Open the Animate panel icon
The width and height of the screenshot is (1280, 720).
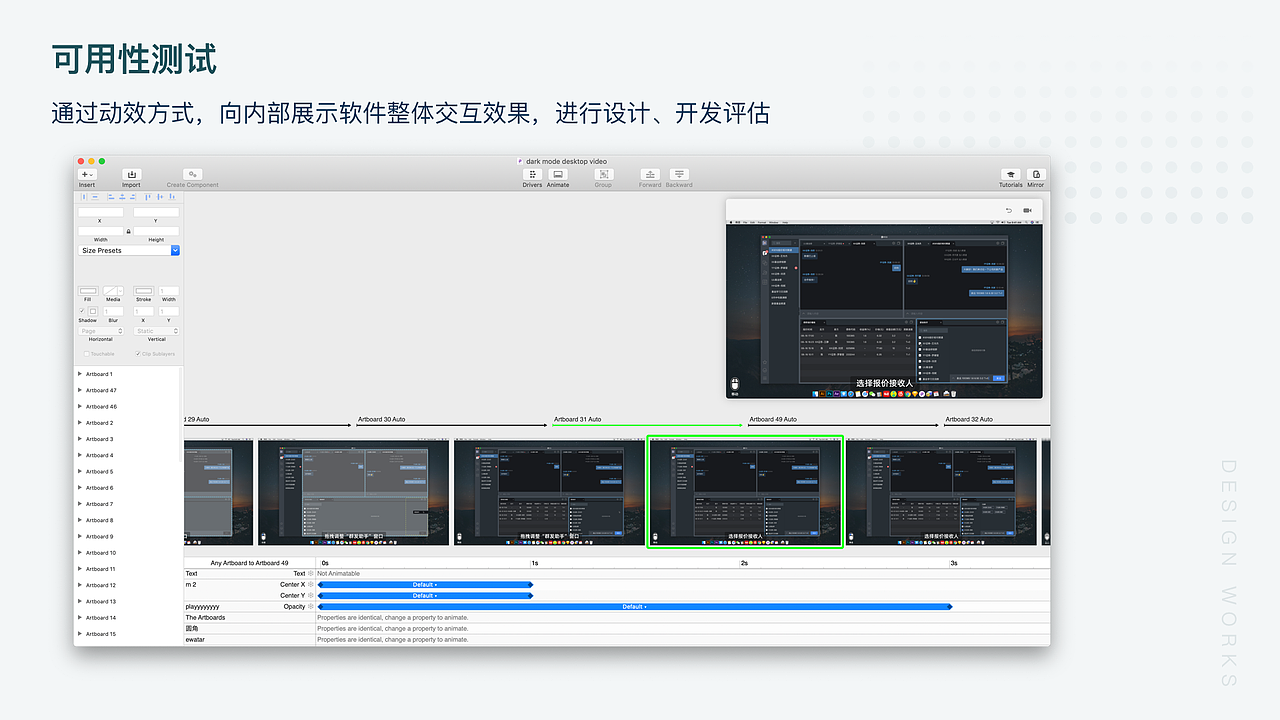[557, 174]
